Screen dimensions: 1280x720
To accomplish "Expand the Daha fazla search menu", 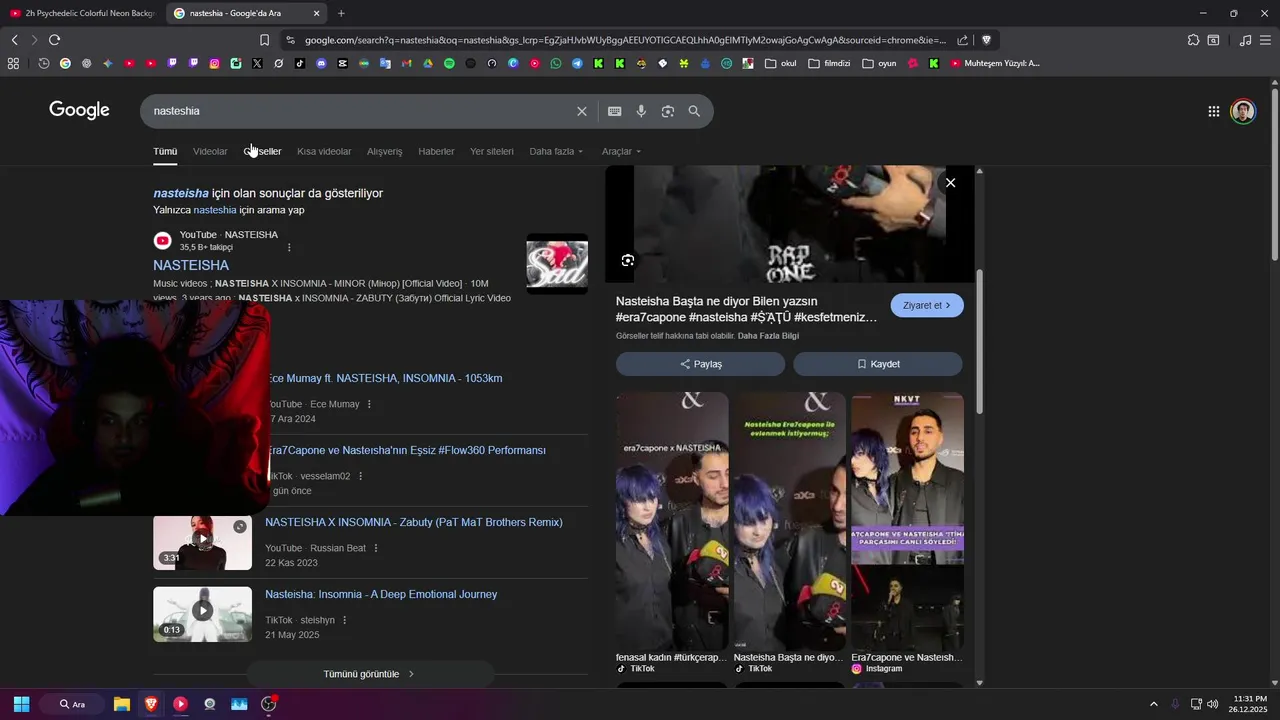I will pos(556,151).
